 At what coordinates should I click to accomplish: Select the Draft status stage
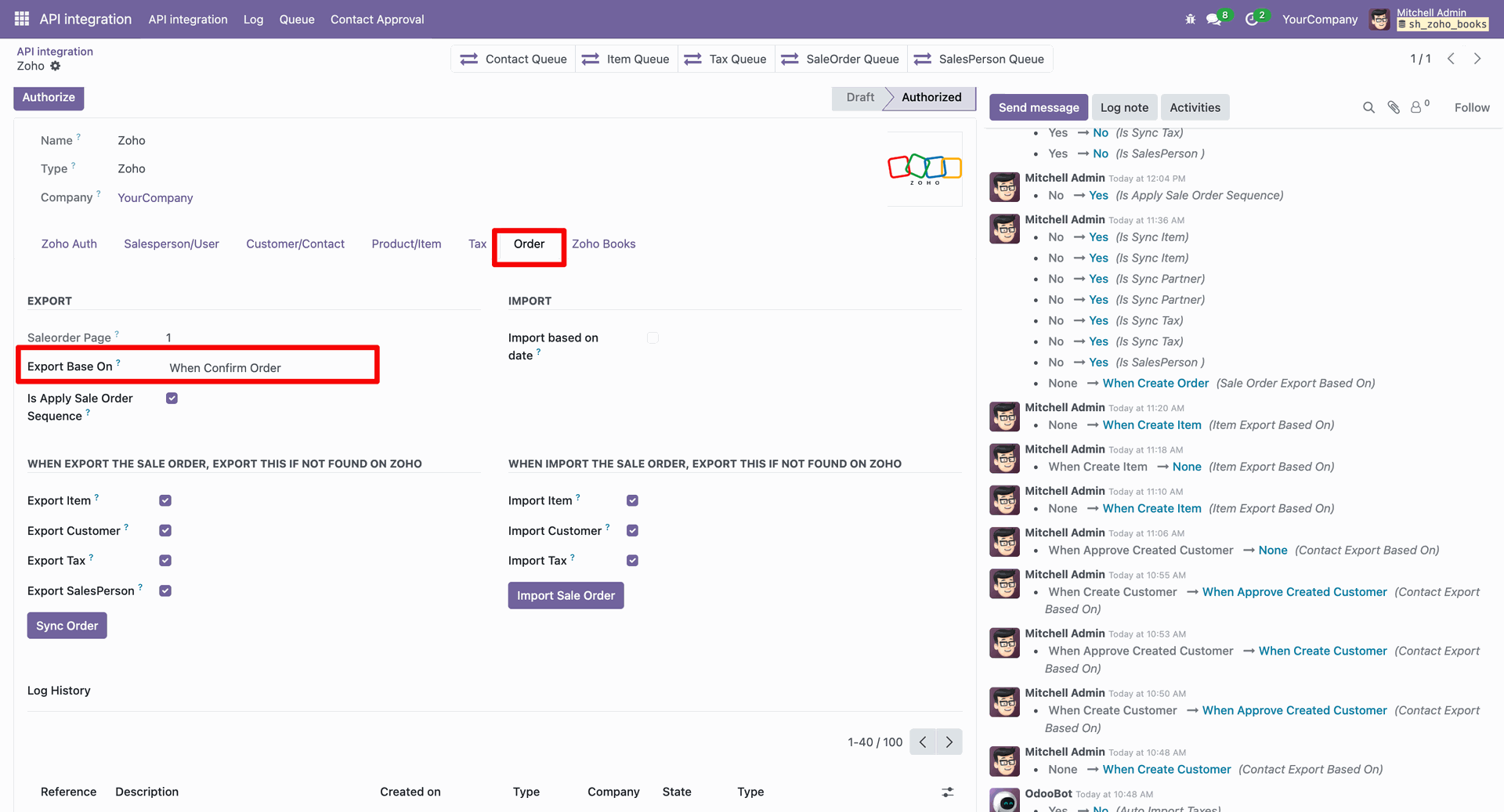click(x=860, y=97)
